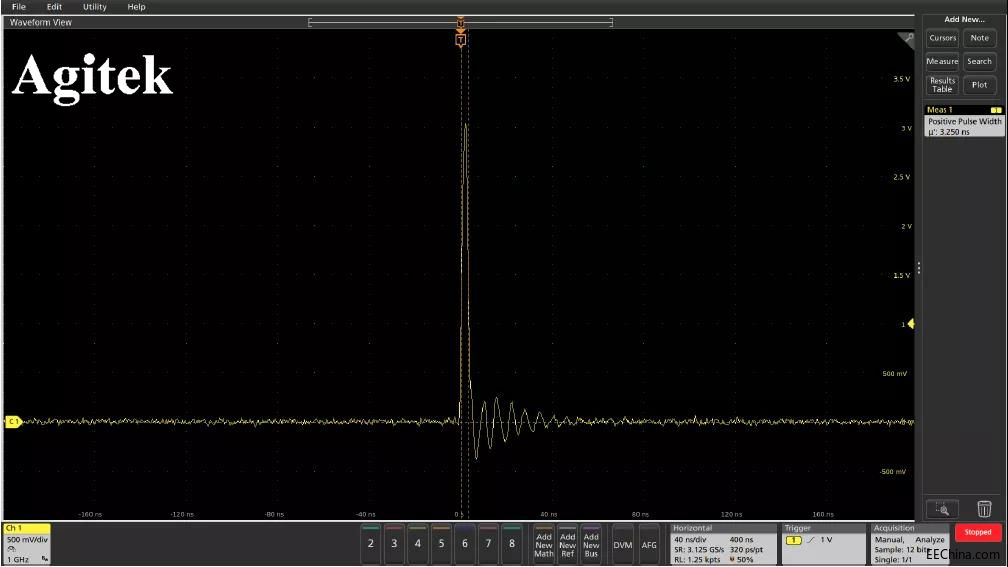Open the Acquisition settings badge
The height and width of the screenshot is (567, 1008).
909,544
